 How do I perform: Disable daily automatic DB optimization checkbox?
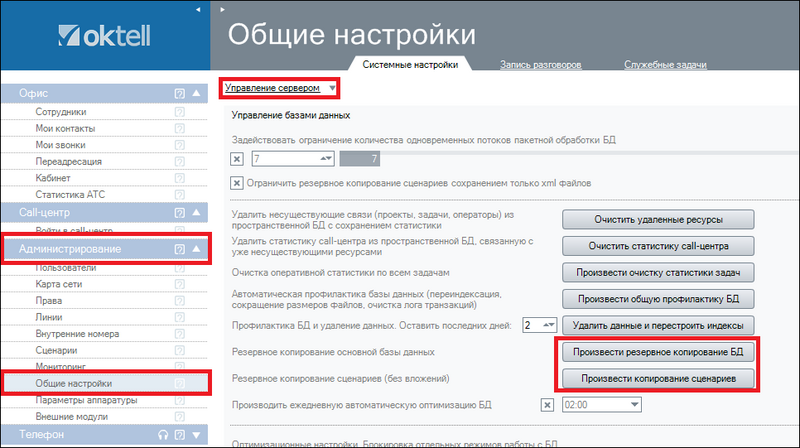coord(547,404)
